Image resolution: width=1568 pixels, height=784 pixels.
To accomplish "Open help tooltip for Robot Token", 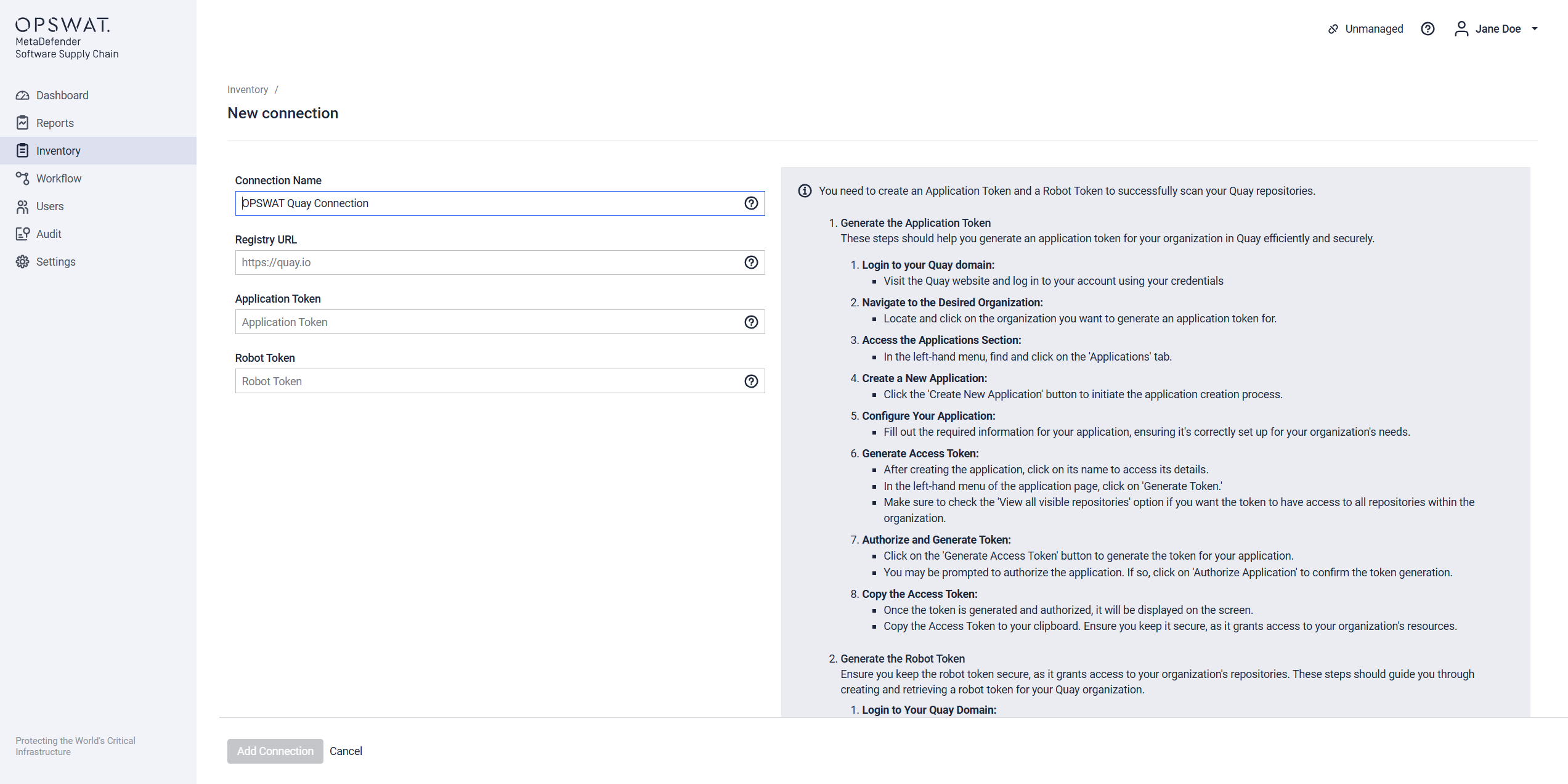I will (751, 382).
